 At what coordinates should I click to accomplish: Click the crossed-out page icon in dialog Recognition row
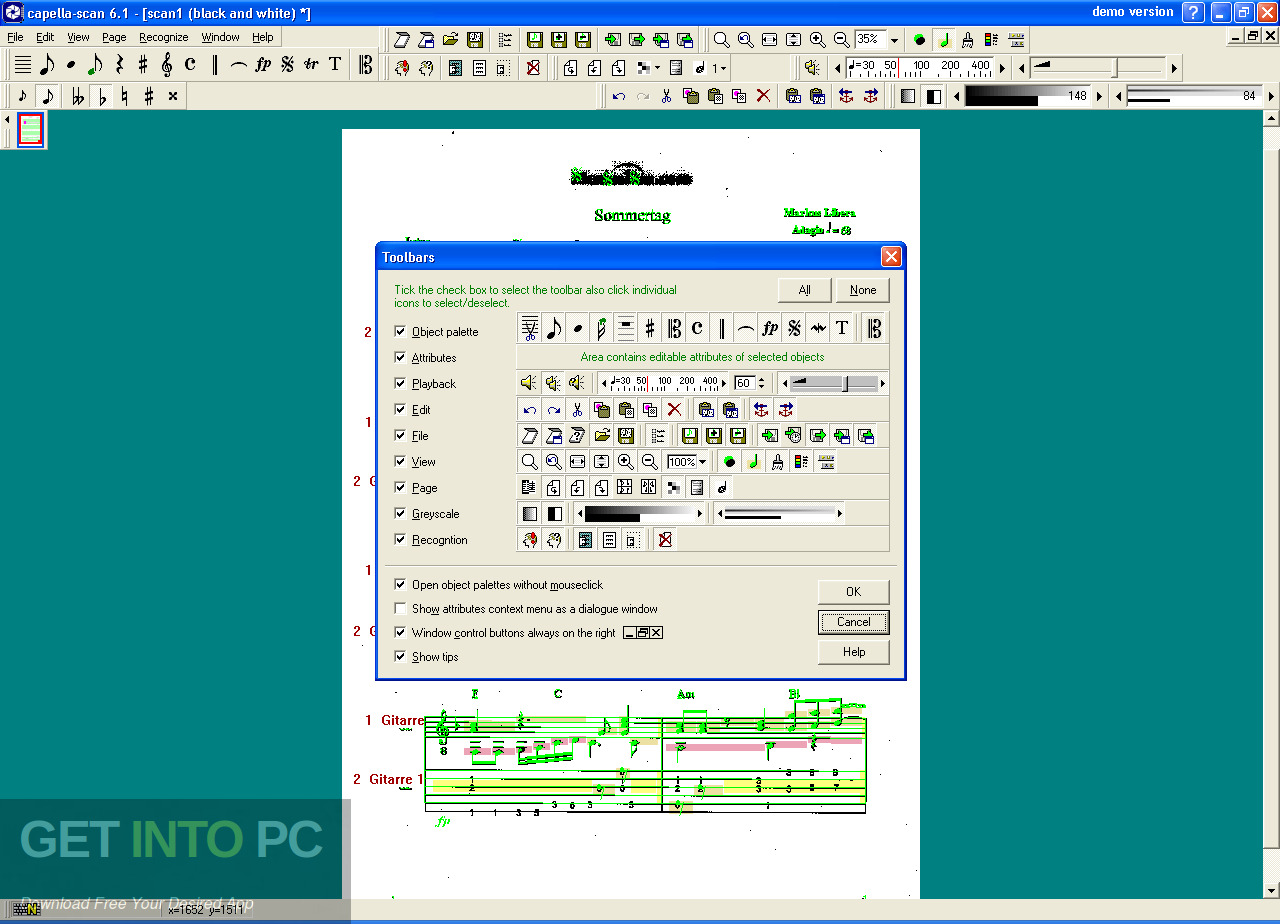(665, 539)
